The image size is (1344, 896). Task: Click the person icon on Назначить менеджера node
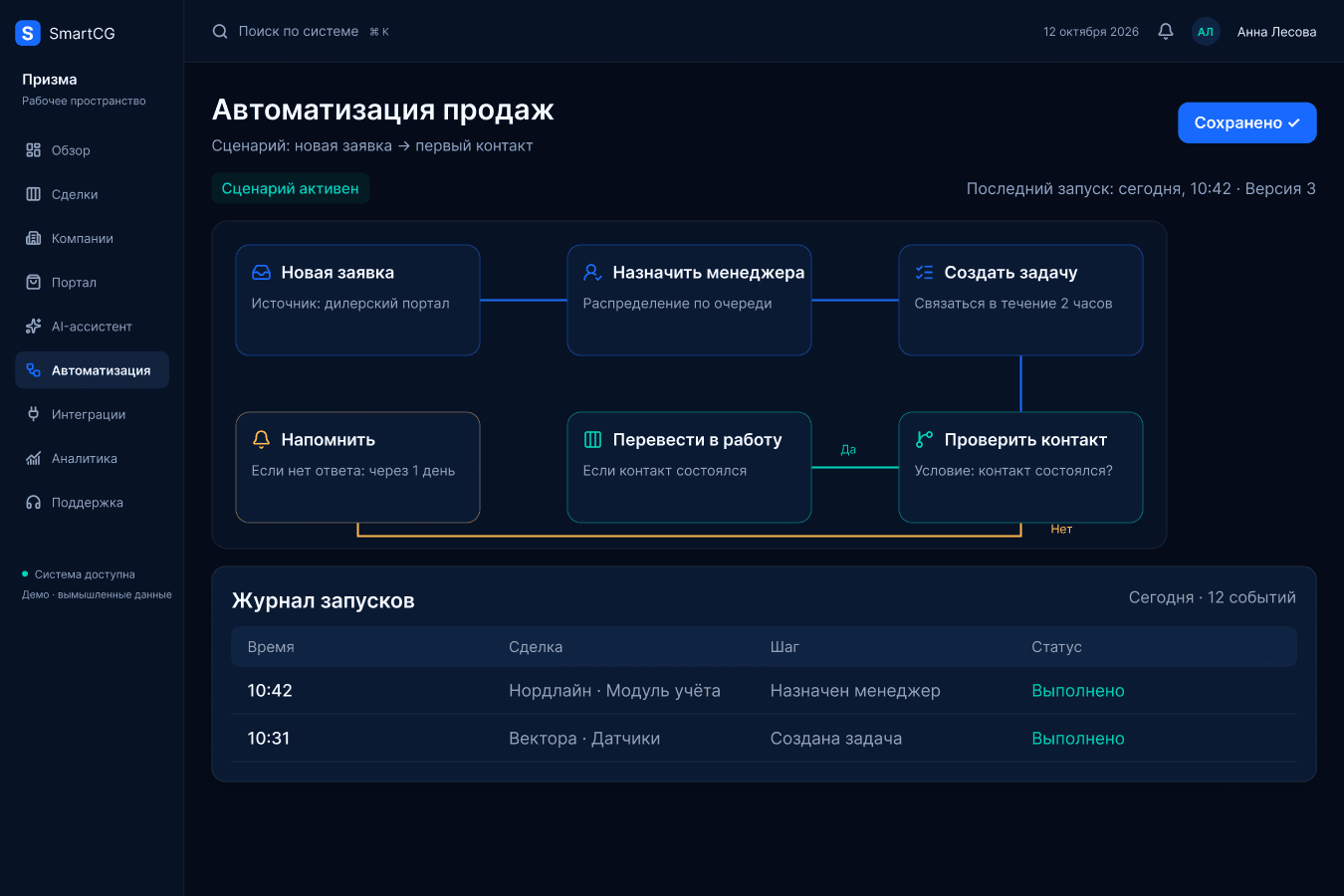coord(593,273)
